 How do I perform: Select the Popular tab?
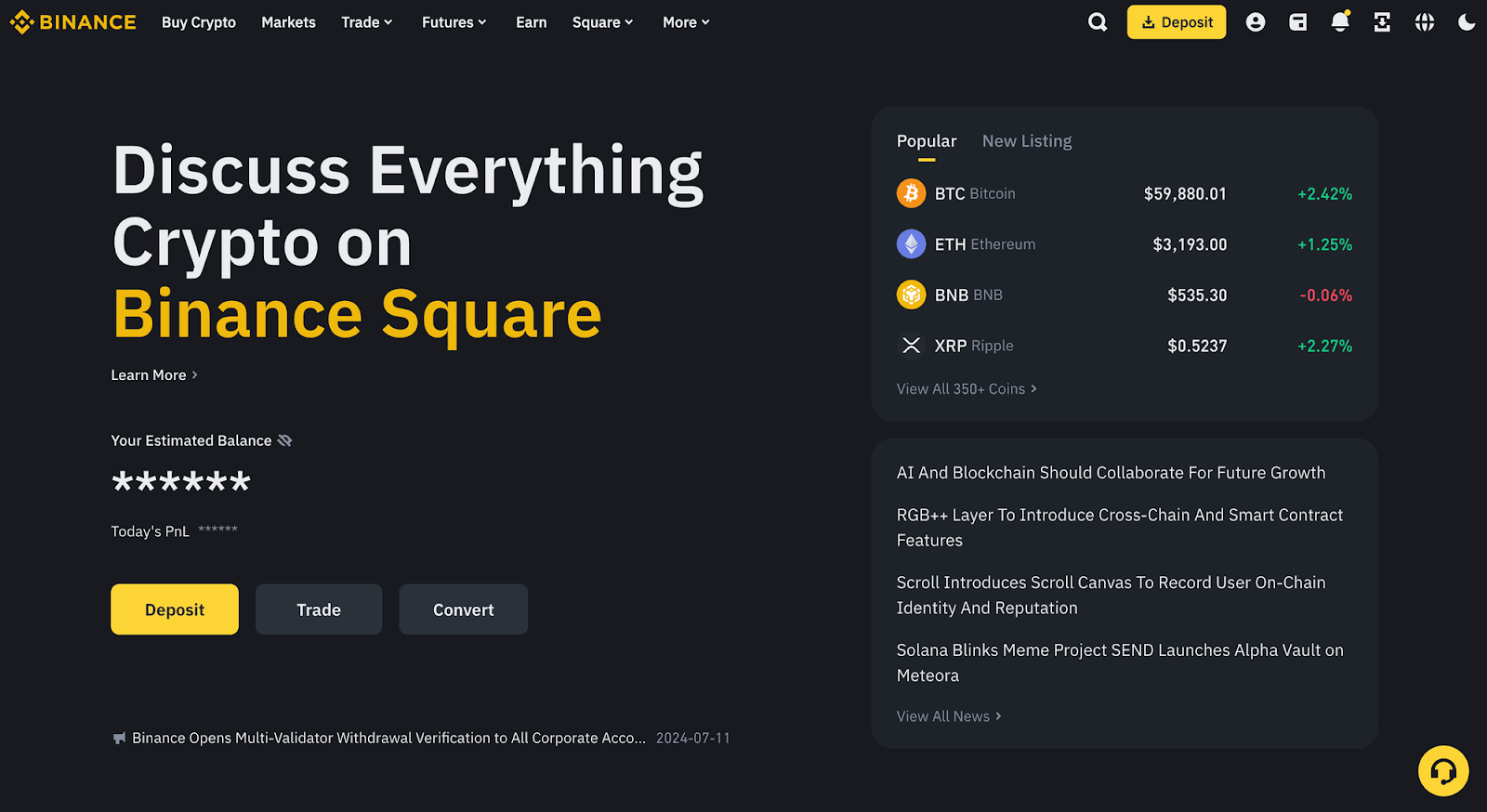point(927,141)
